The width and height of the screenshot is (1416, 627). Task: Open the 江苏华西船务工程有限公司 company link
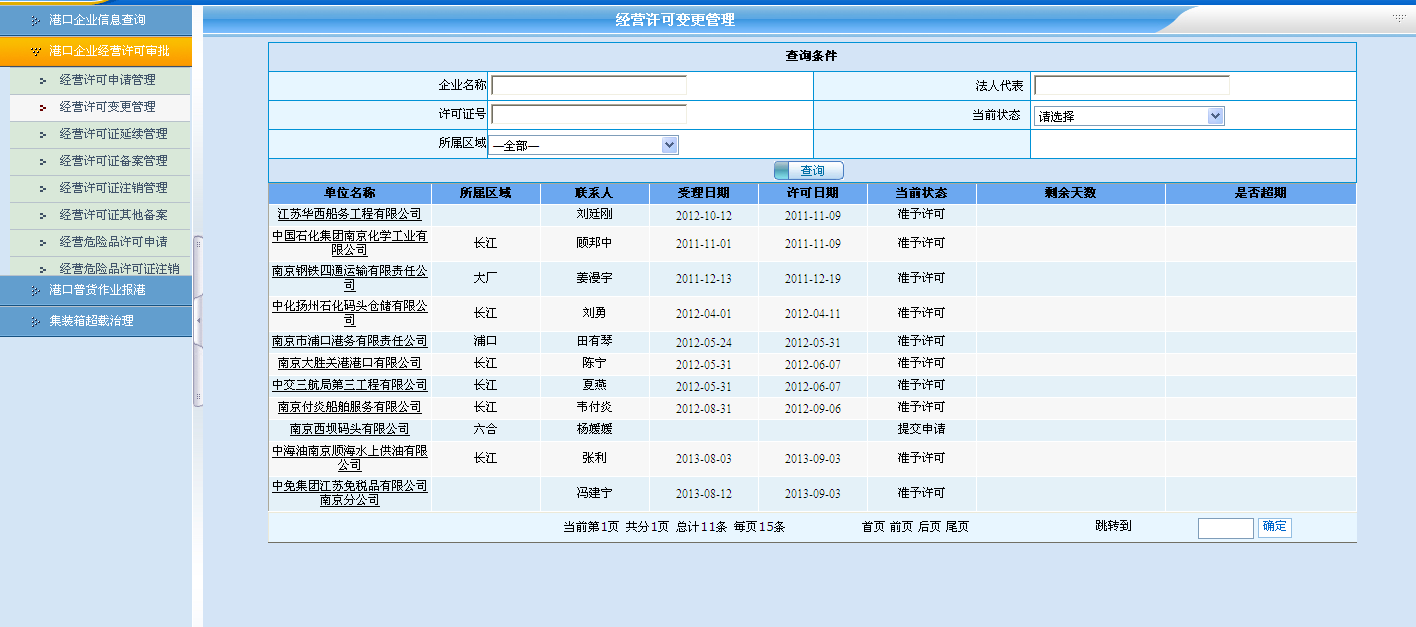click(x=349, y=214)
